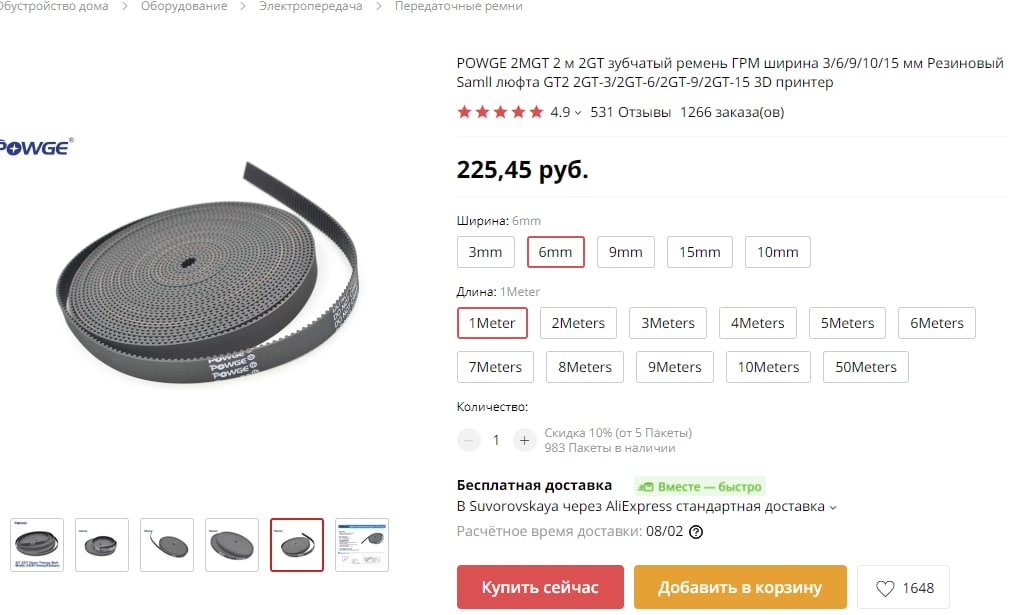
Task: Decrease quantity with the minus button
Action: 469,440
